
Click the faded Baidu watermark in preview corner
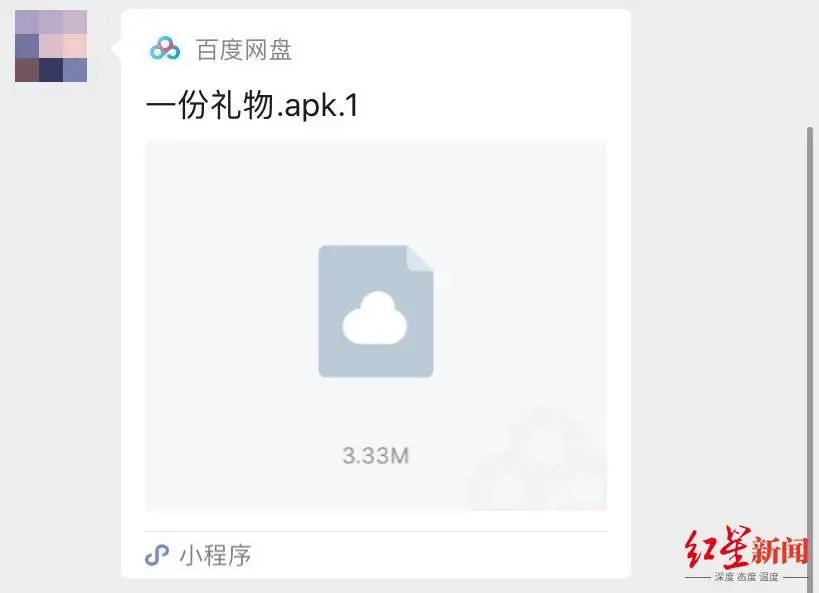pos(538,460)
